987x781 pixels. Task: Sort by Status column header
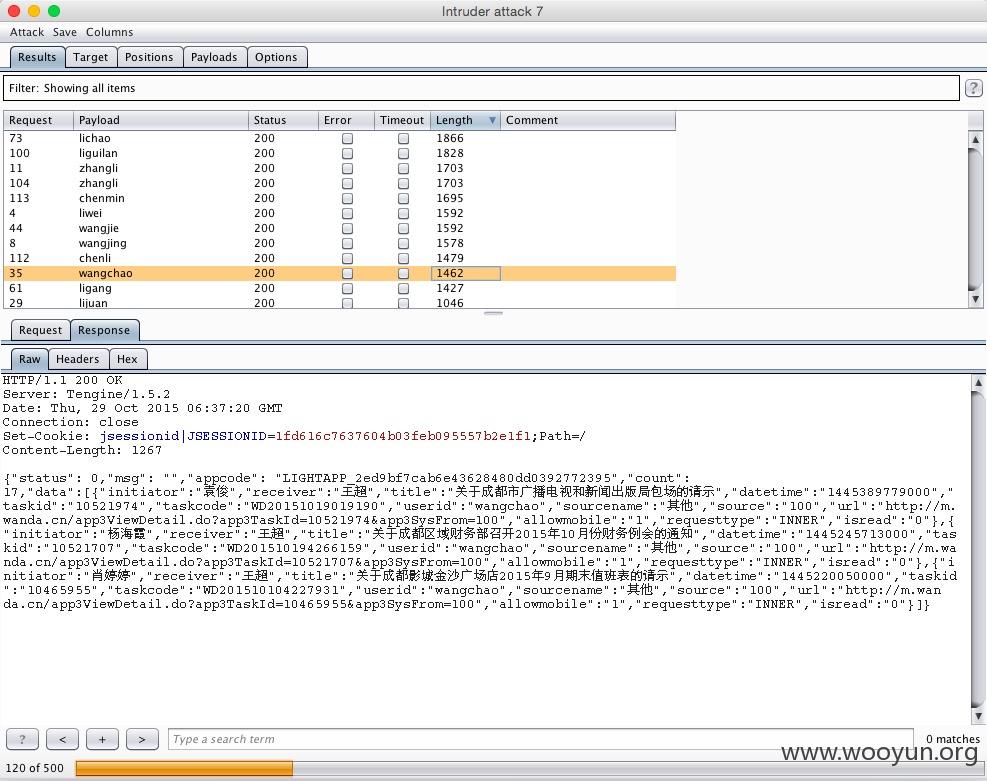283,120
